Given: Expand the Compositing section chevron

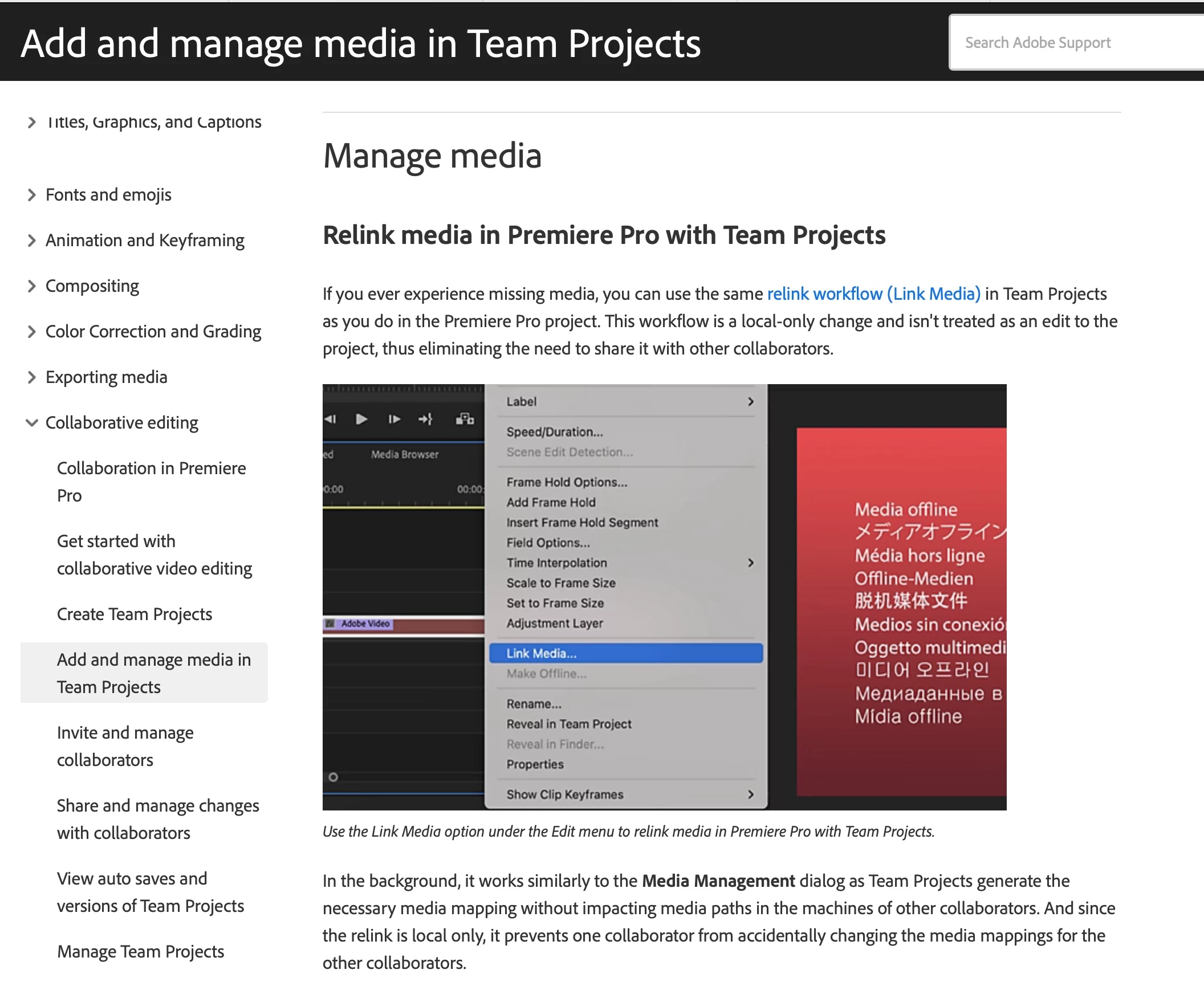Looking at the screenshot, I should pos(32,286).
